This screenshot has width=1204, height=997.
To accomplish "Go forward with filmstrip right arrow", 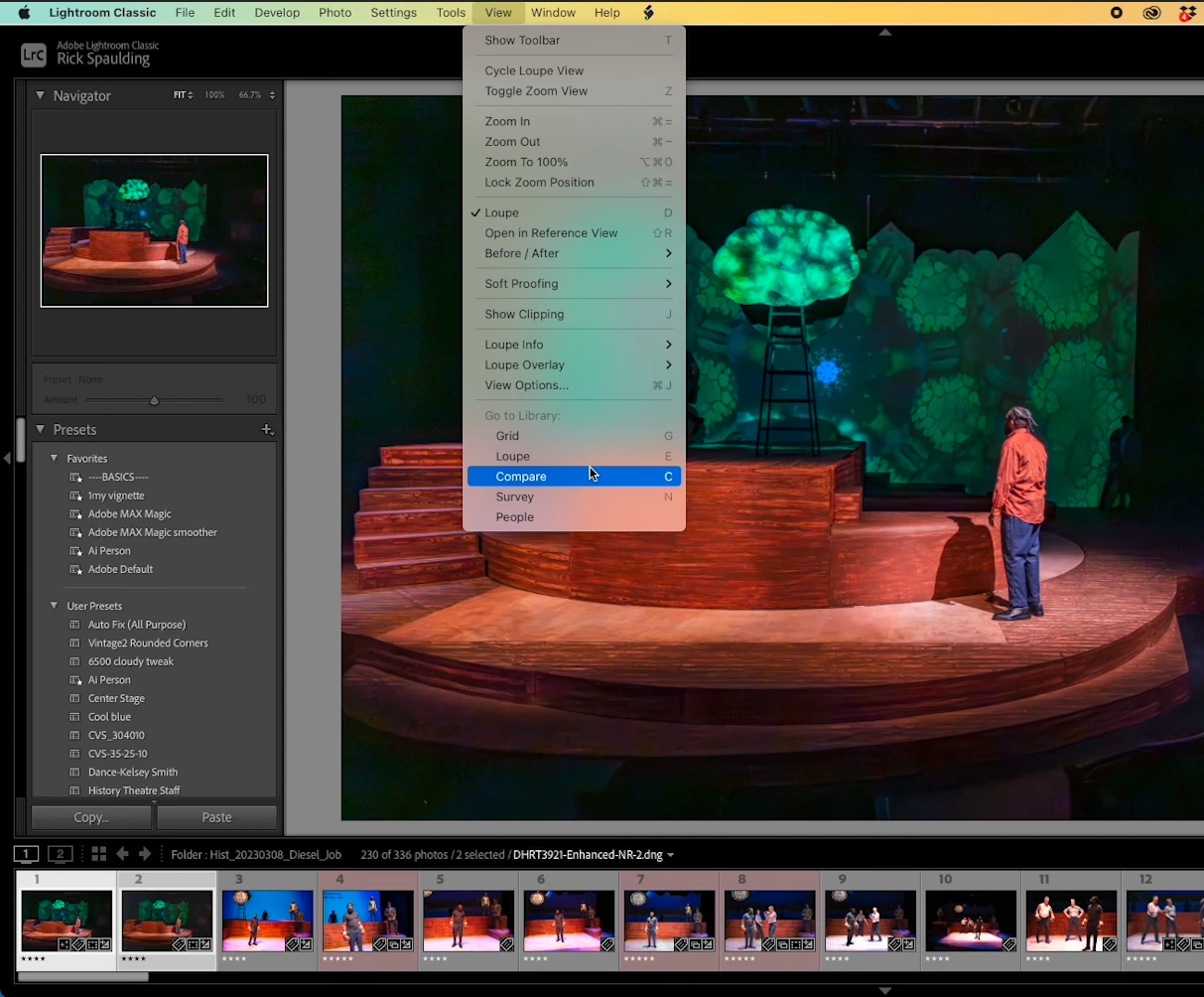I will (145, 854).
